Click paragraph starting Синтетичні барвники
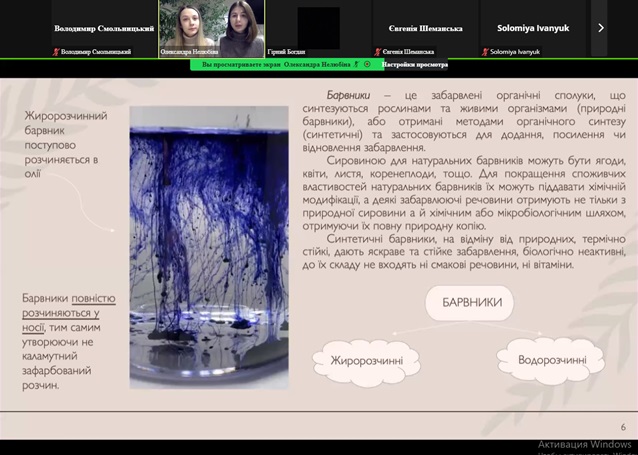 [x=464, y=252]
